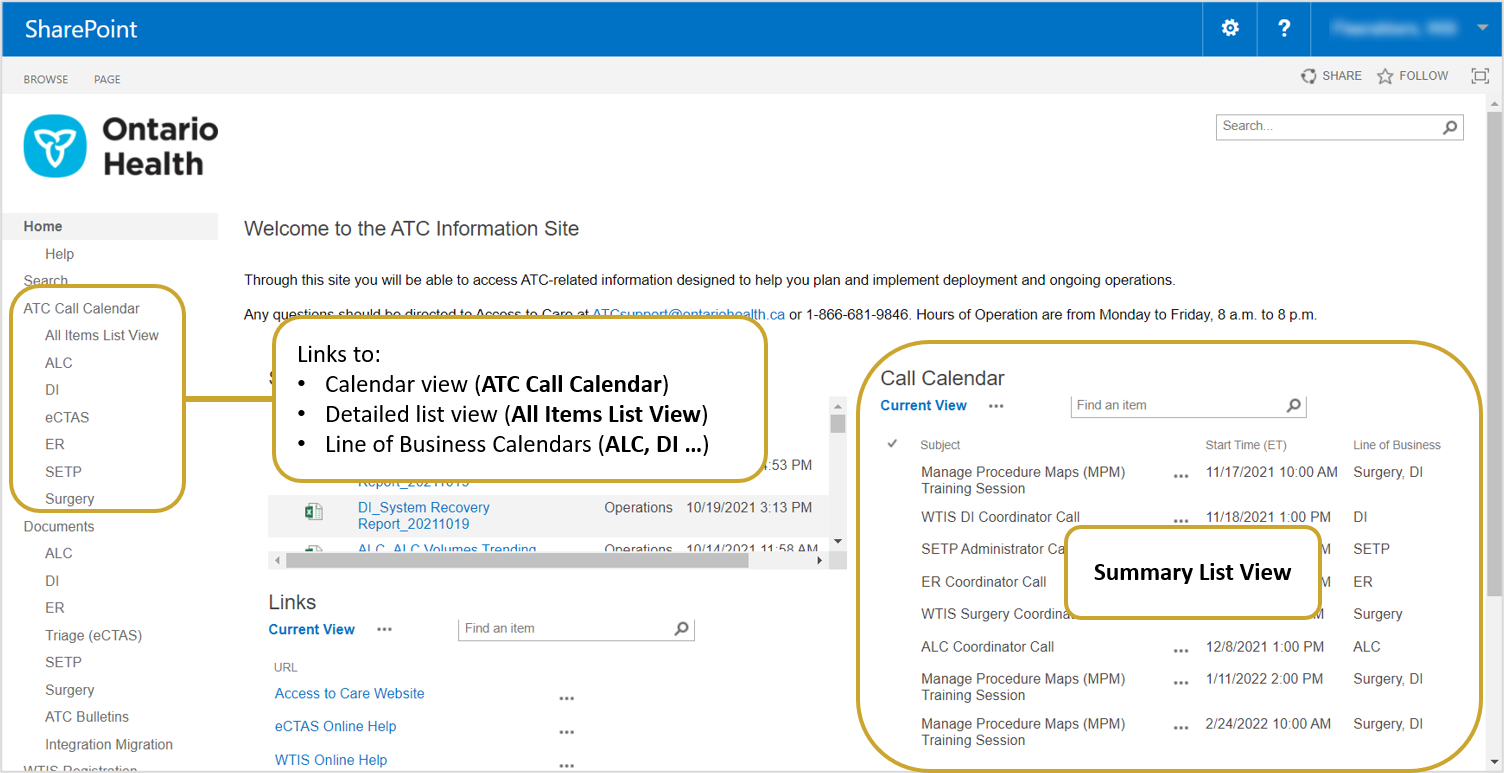
Task: Open ALC Coordinator Call item
Action: (988, 647)
